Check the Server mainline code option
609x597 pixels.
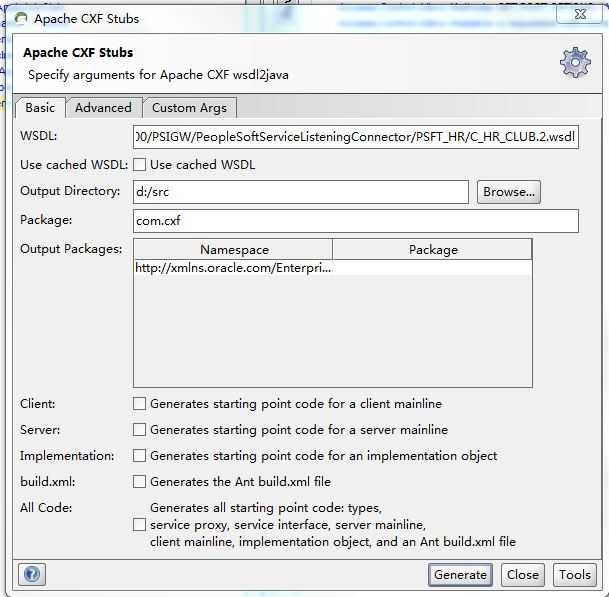[x=139, y=430]
